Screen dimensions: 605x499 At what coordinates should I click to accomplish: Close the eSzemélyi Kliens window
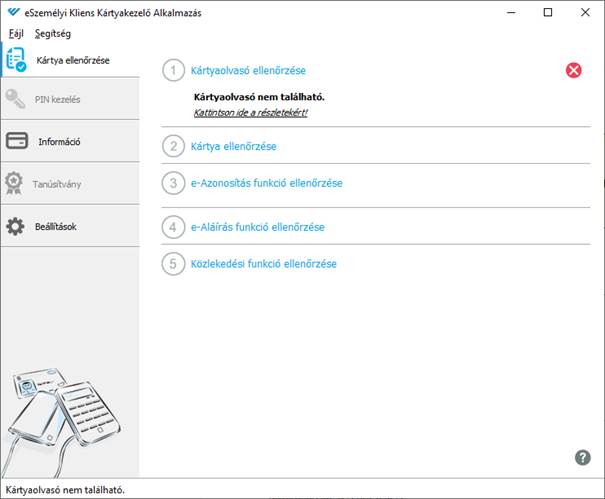[x=585, y=12]
